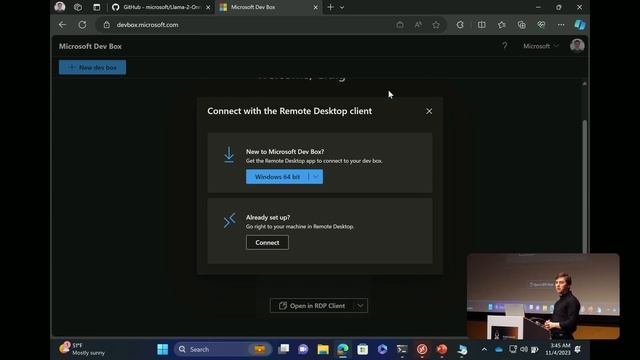The width and height of the screenshot is (640, 360).
Task: Open the Copilot sidebar icon
Action: [x=580, y=25]
